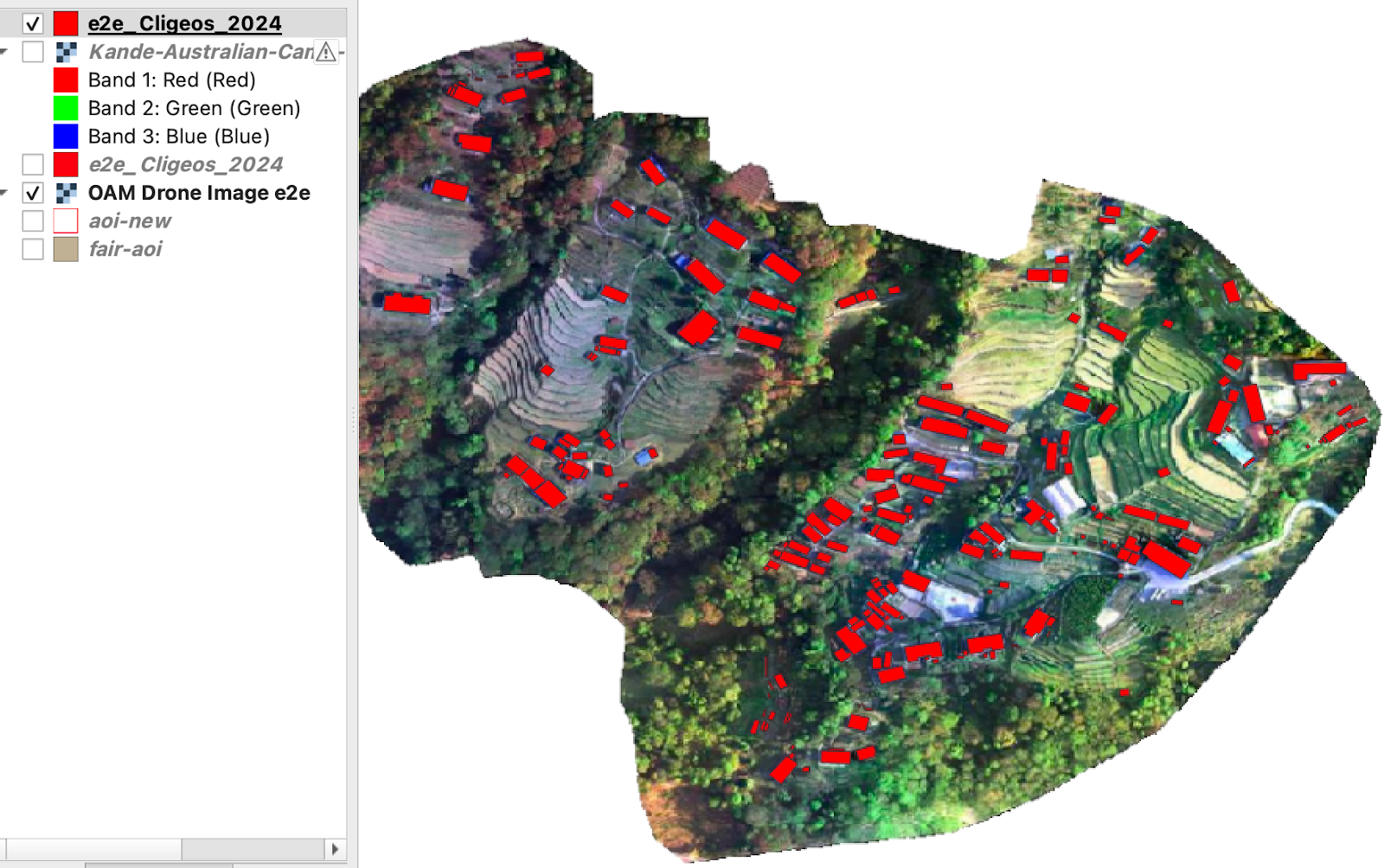Enable visibility of the Kande-Australian-Can layer
Image resolution: width=1384 pixels, height=868 pixels.
(33, 52)
